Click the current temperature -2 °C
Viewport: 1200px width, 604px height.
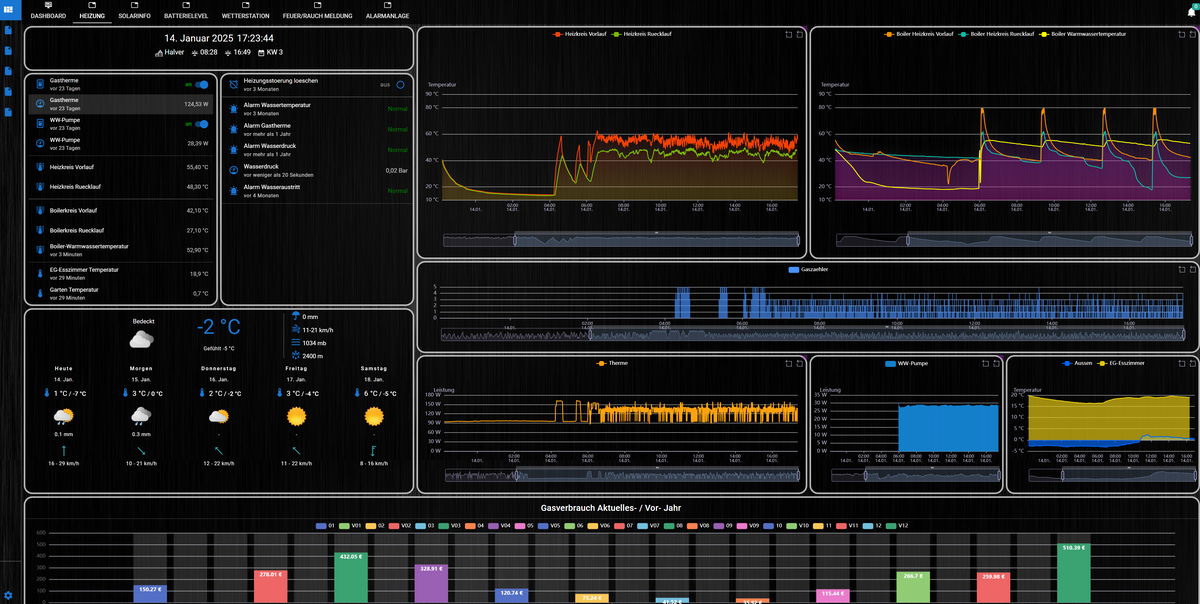[x=218, y=327]
